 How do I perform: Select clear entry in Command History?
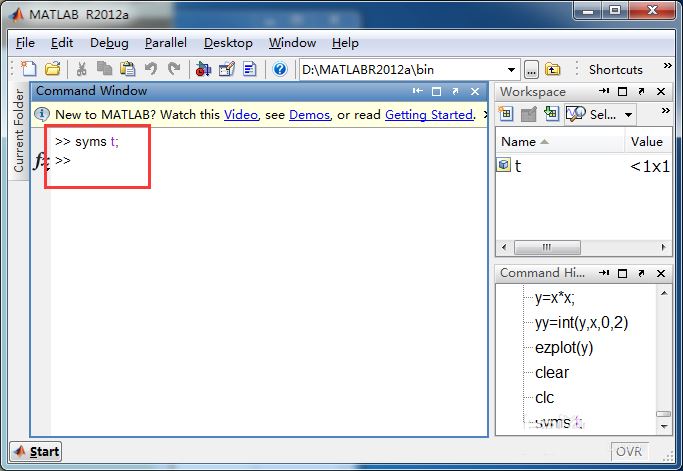pyautogui.click(x=552, y=373)
